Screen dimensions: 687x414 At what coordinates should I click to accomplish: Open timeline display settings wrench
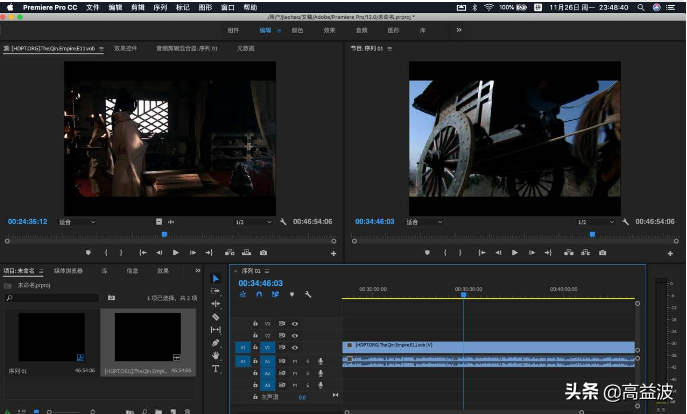pos(308,294)
